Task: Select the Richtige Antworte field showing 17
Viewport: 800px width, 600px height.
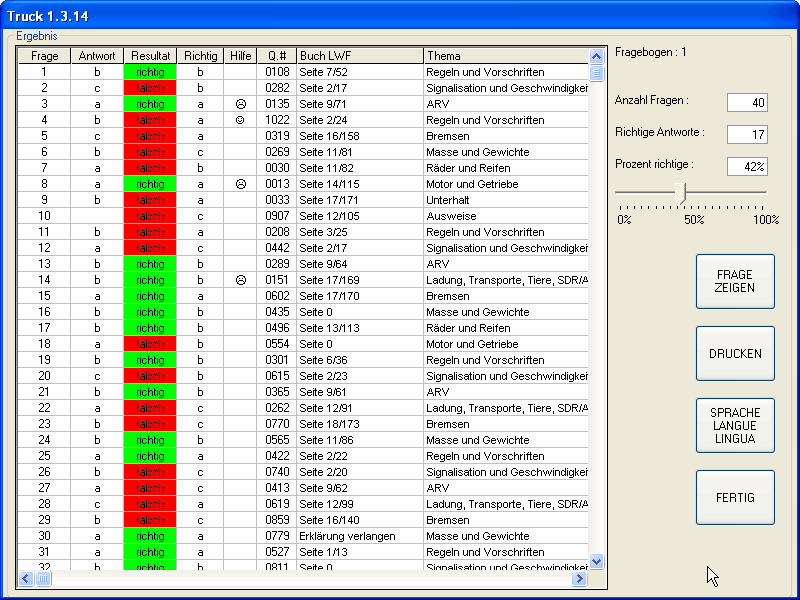Action: 746,134
